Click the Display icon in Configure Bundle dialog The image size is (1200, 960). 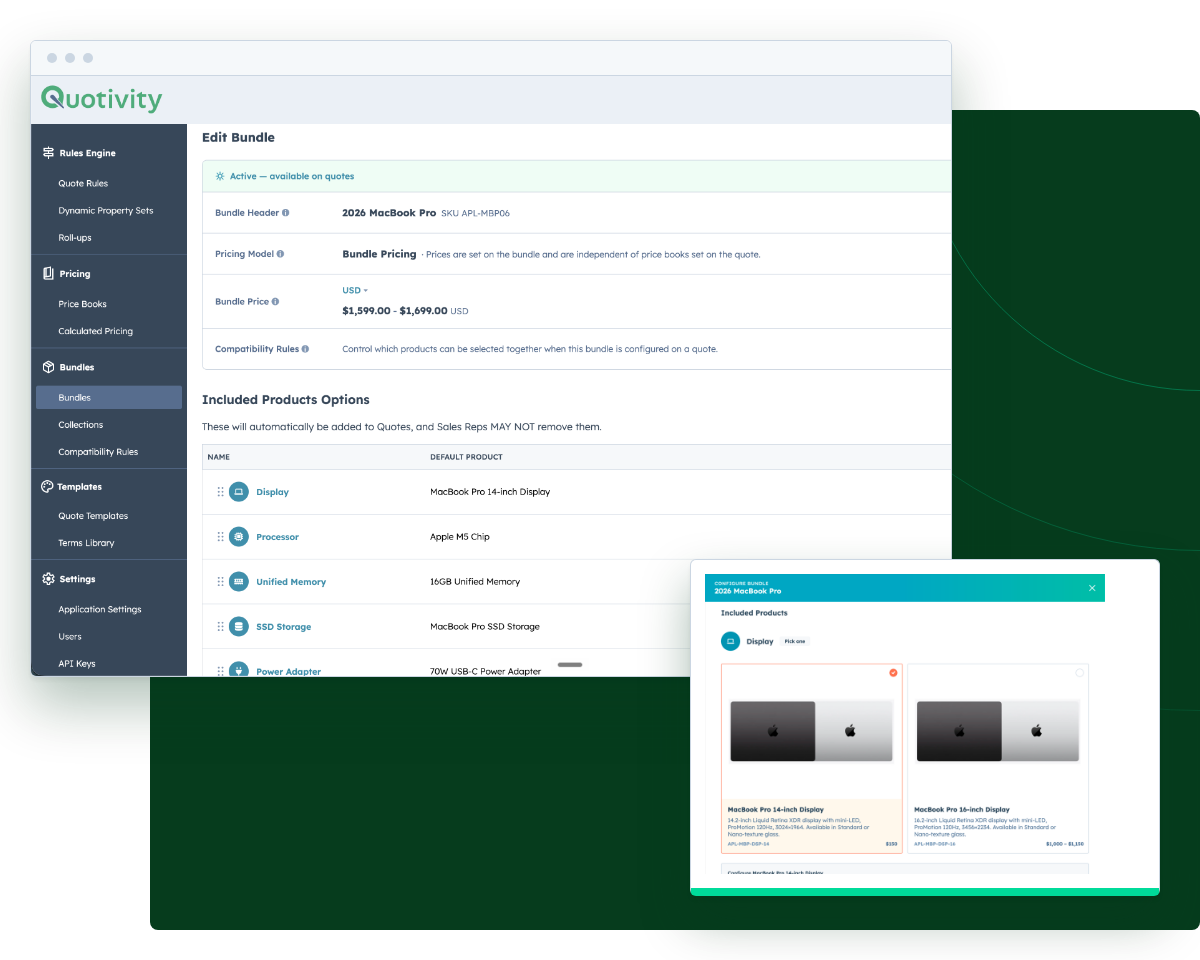[731, 641]
